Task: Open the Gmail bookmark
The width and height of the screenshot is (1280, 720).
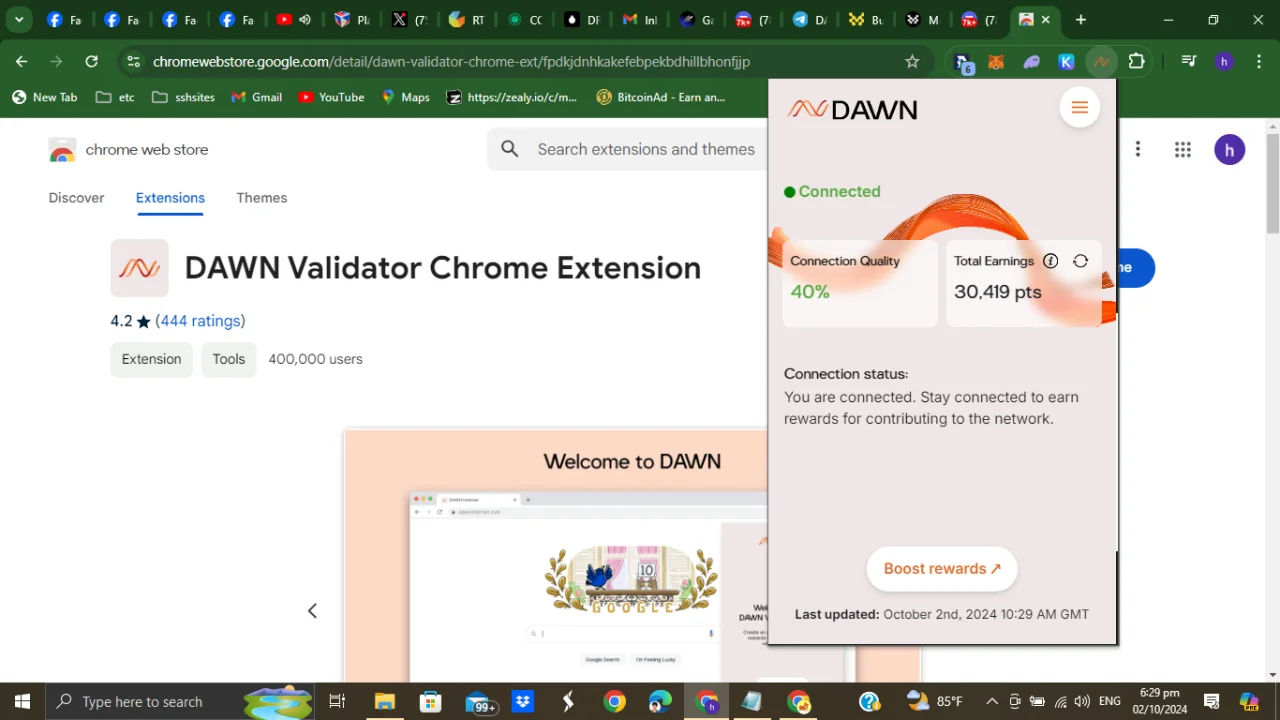Action: pos(256,97)
